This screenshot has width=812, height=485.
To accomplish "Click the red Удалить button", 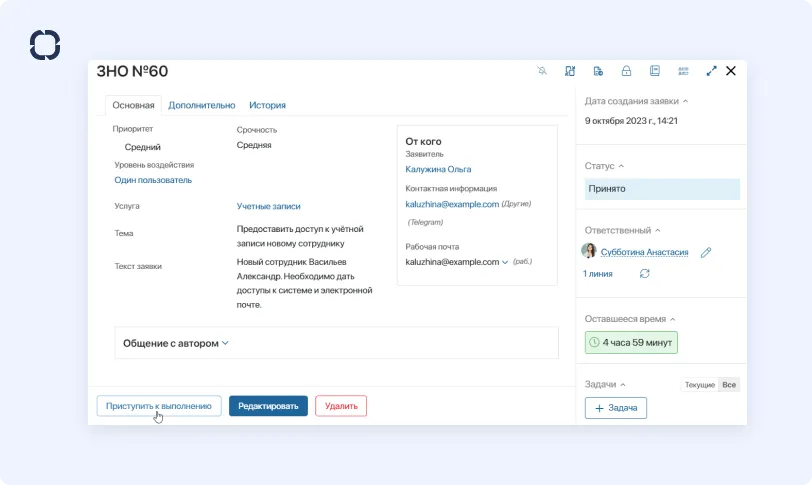I will pos(341,406).
